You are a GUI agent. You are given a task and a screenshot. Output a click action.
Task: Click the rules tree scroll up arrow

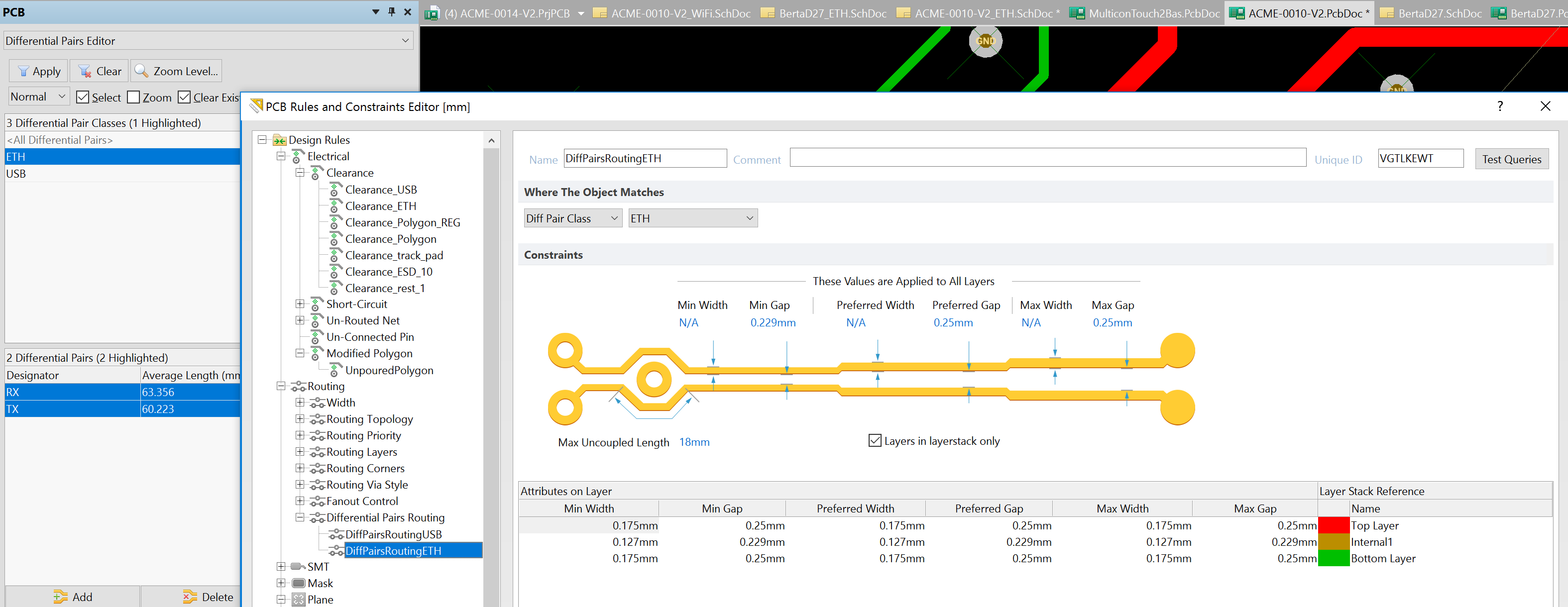491,140
